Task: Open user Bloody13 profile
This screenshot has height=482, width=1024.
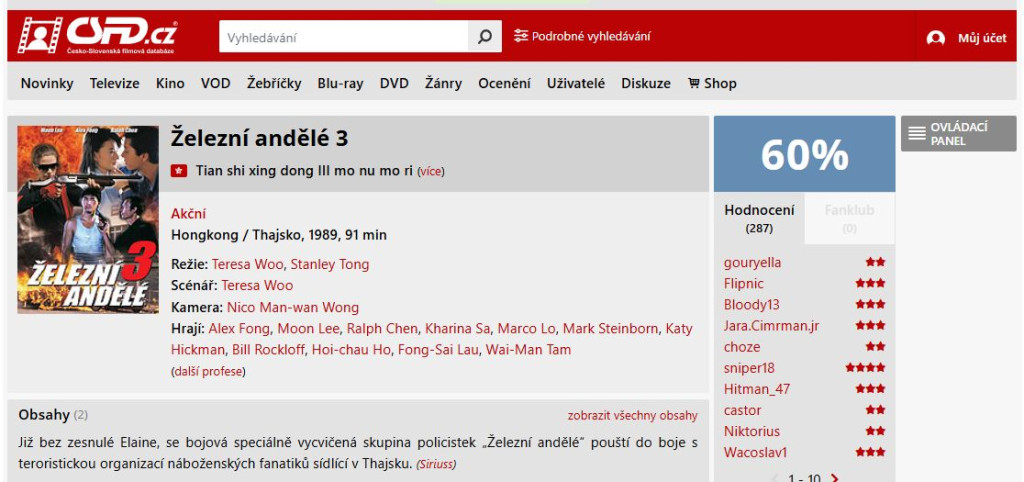Action: 751,304
